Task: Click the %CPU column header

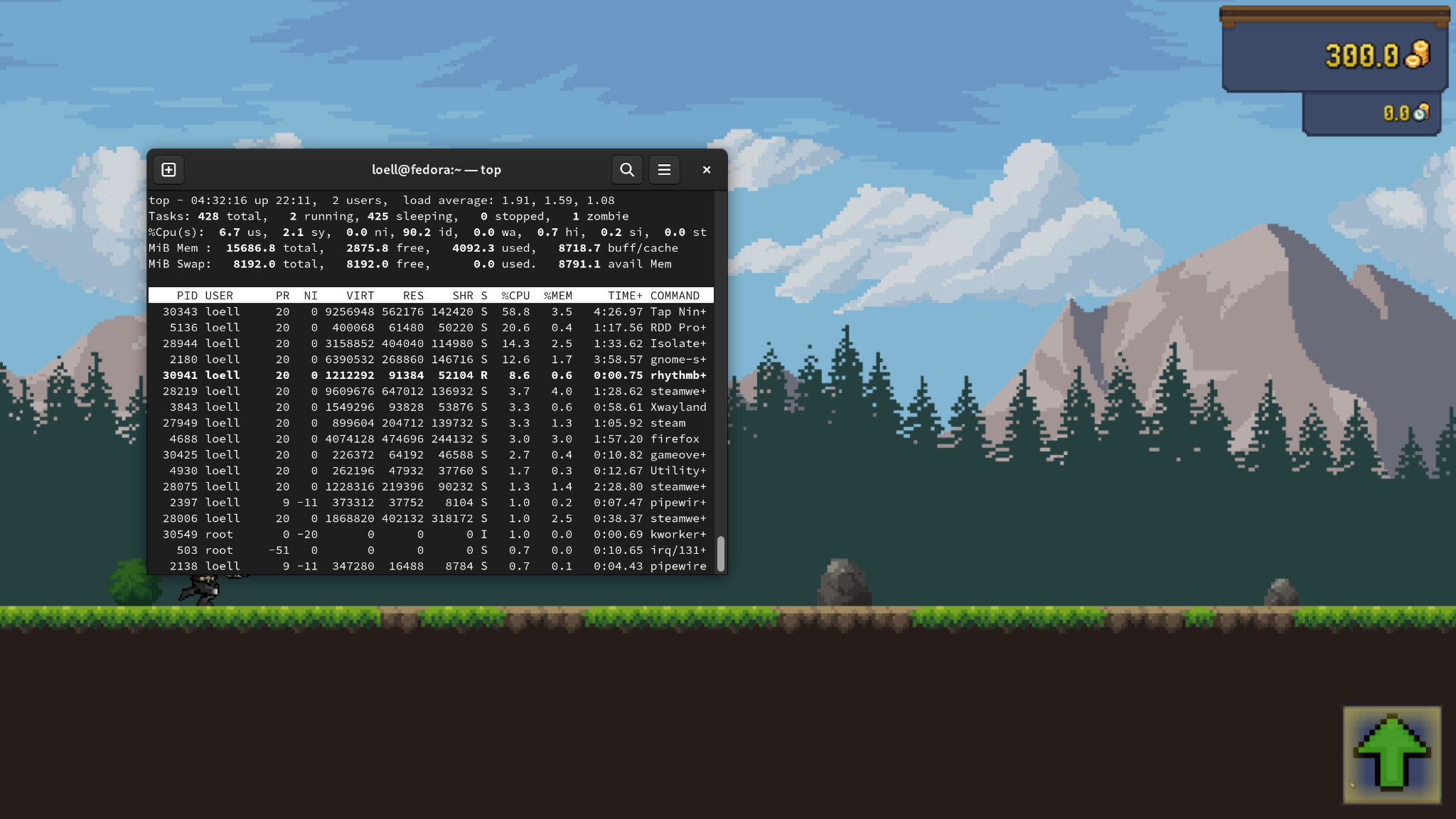Action: (515, 296)
